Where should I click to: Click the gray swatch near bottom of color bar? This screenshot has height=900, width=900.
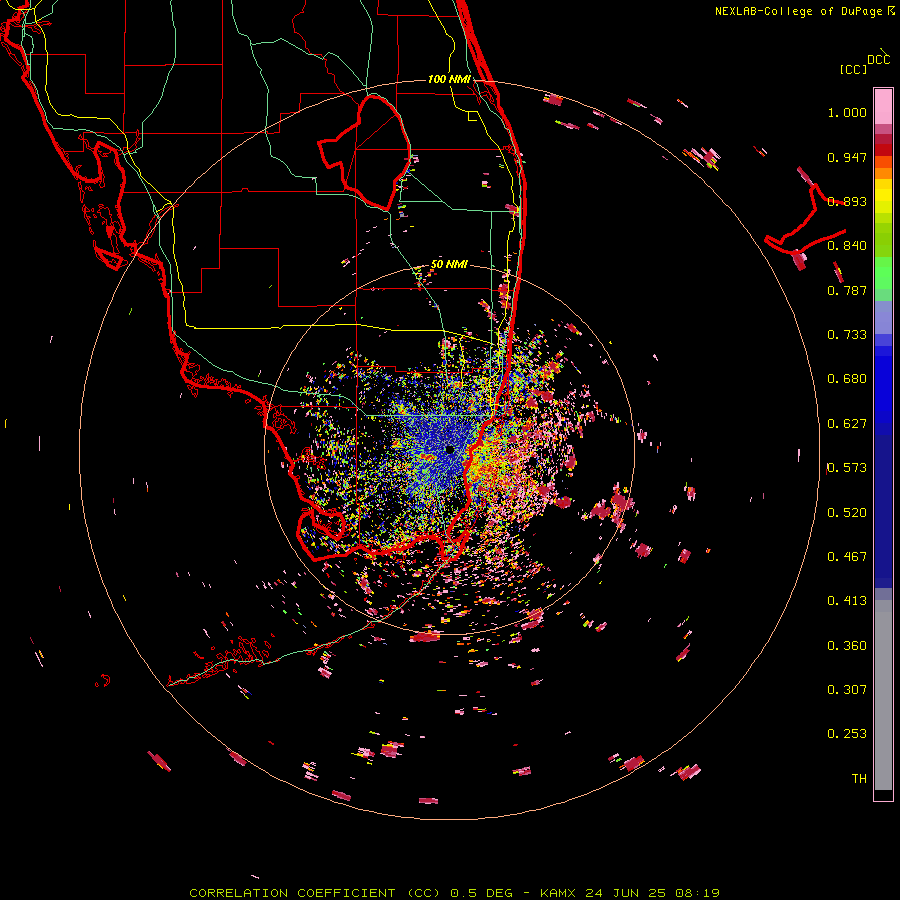pos(883,695)
